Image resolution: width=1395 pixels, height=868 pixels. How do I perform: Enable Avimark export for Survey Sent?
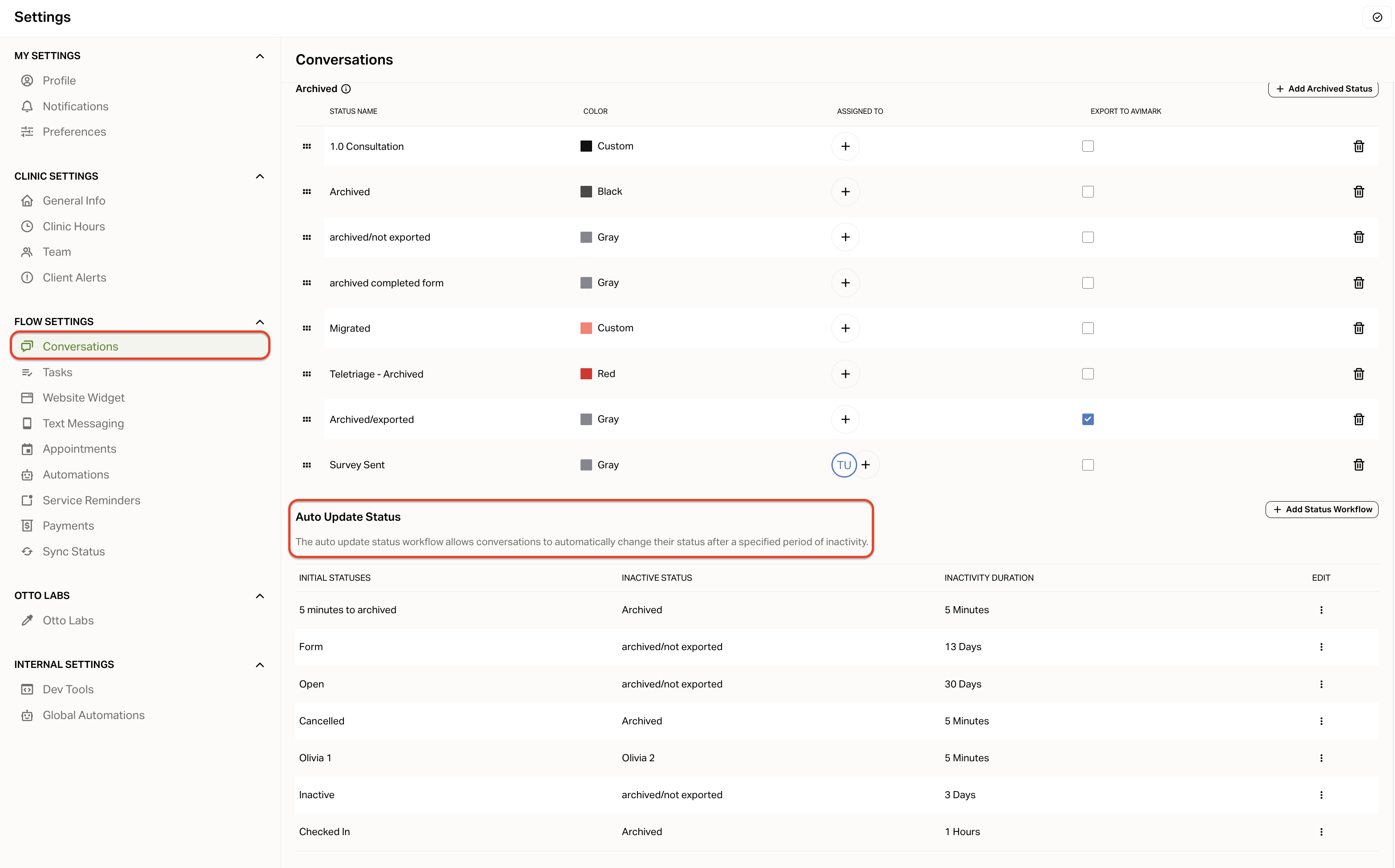[x=1088, y=465]
